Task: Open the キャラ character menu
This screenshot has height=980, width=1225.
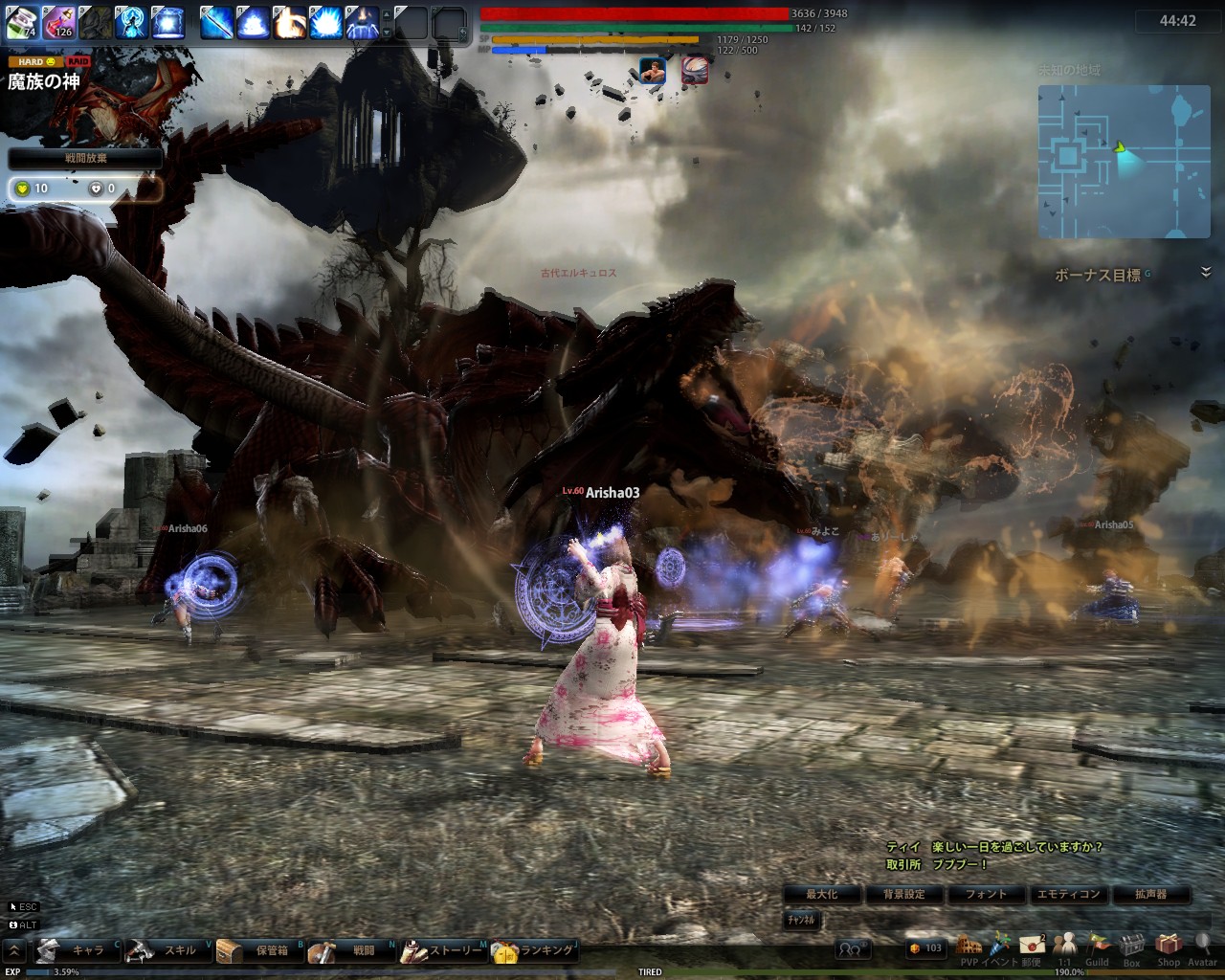Action: click(x=77, y=950)
